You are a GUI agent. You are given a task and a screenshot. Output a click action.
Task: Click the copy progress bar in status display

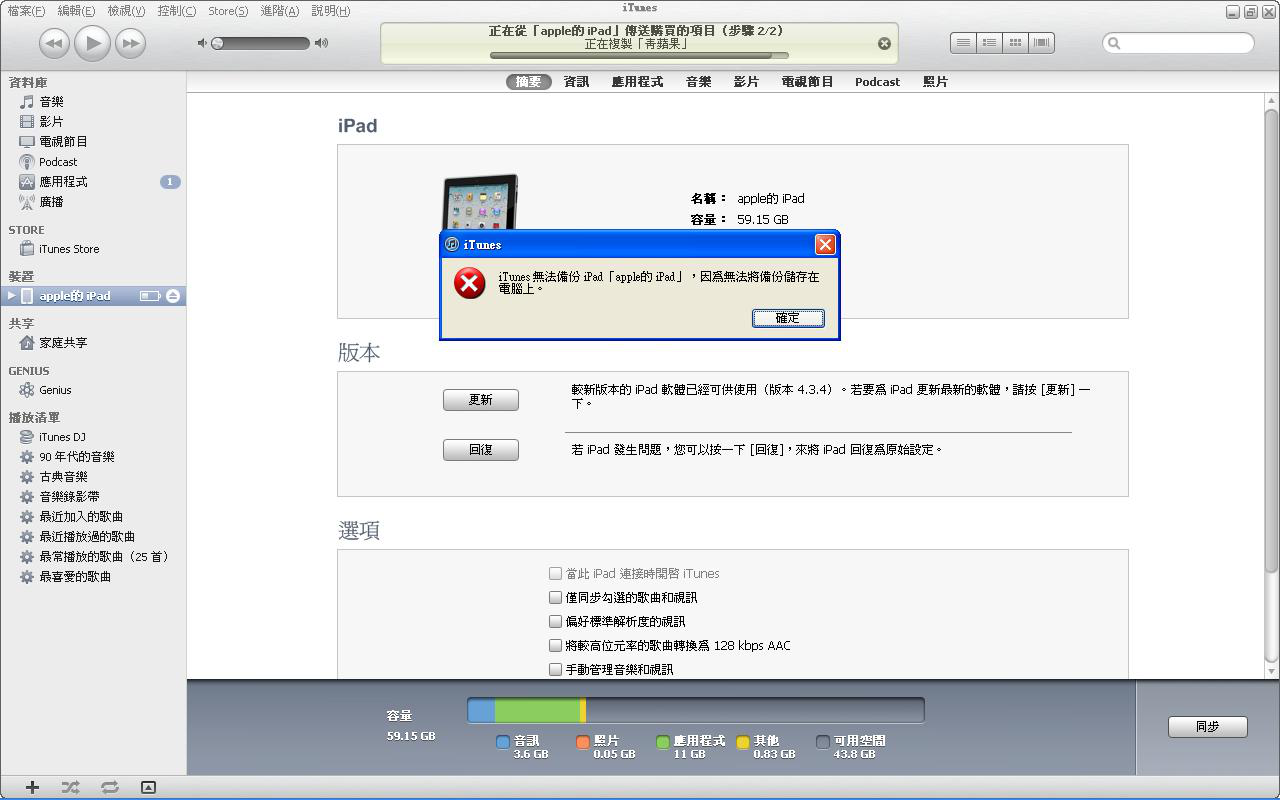(639, 56)
